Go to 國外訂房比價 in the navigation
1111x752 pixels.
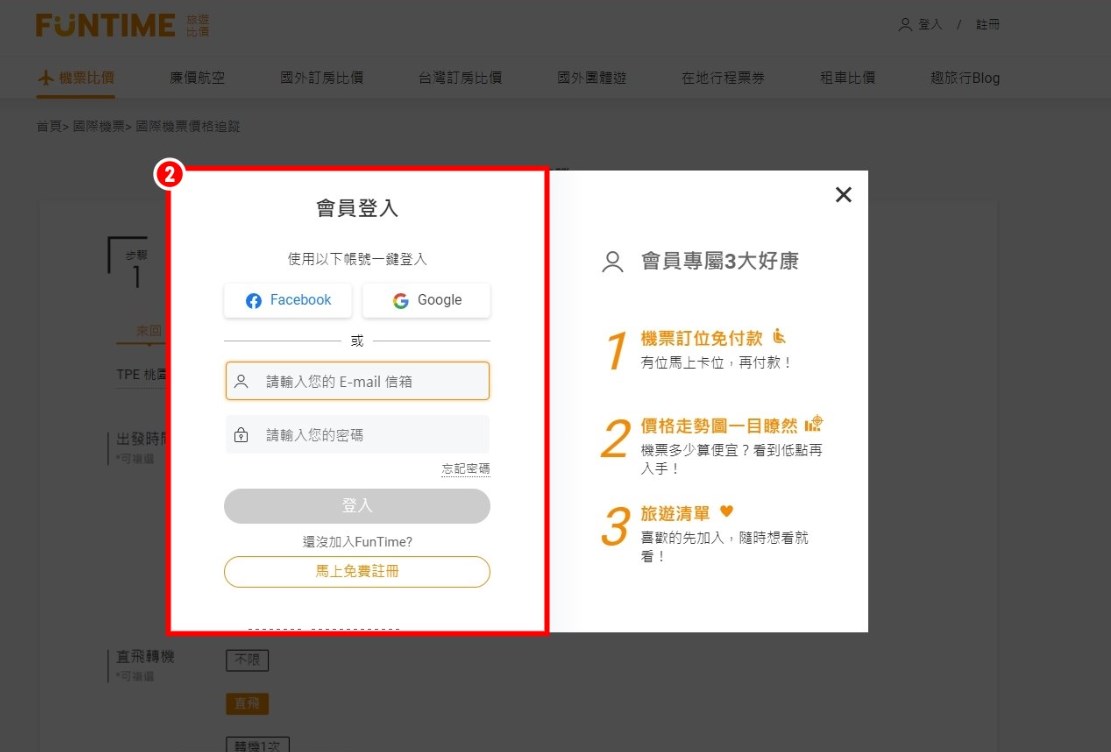[321, 78]
